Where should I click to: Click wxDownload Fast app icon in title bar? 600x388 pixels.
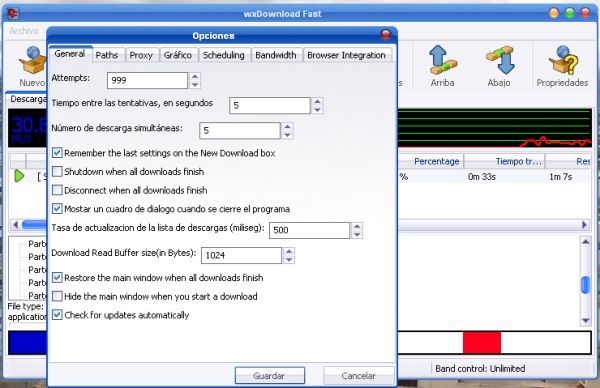(13, 14)
